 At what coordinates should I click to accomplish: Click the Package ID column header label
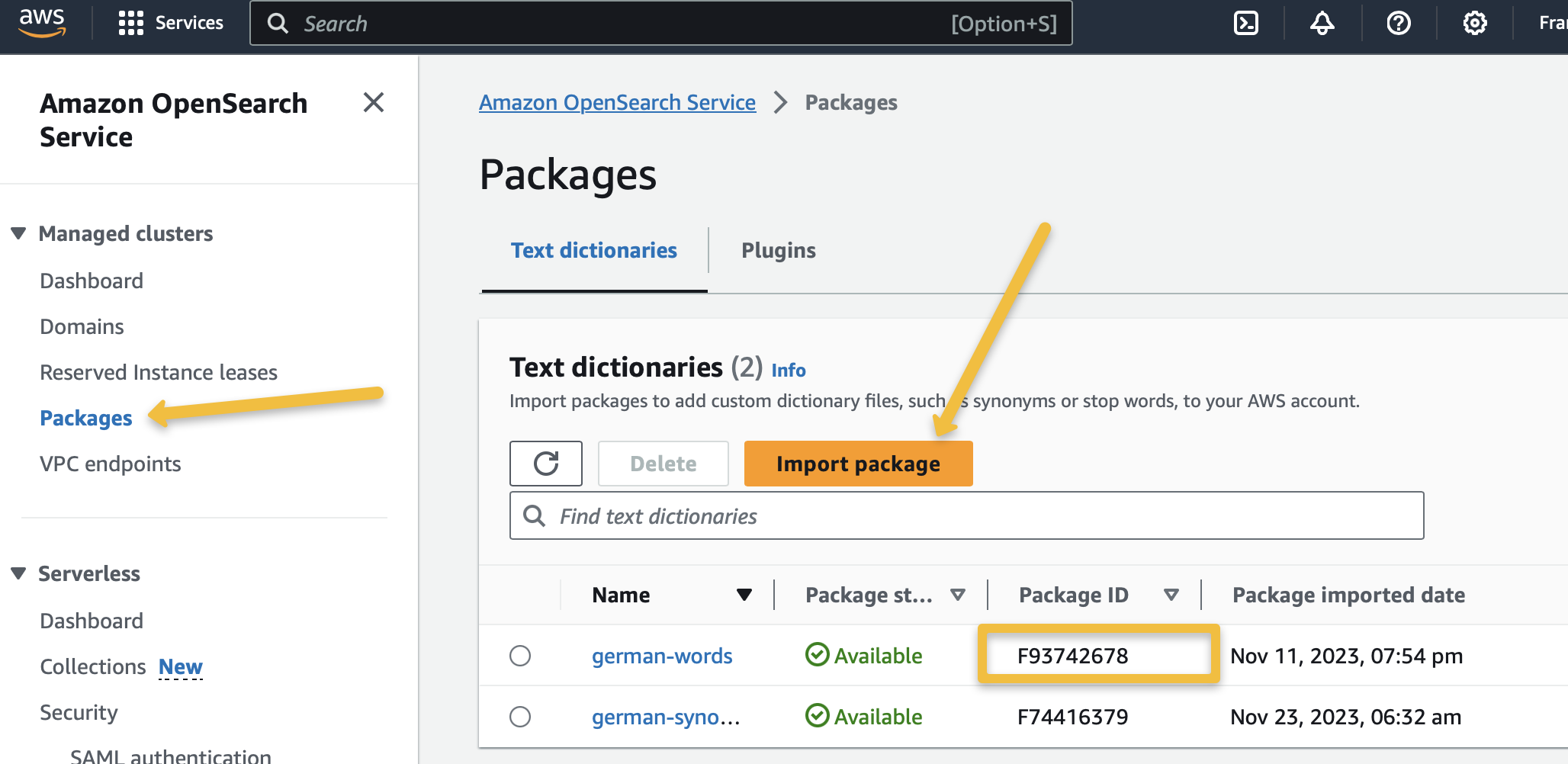point(1073,595)
